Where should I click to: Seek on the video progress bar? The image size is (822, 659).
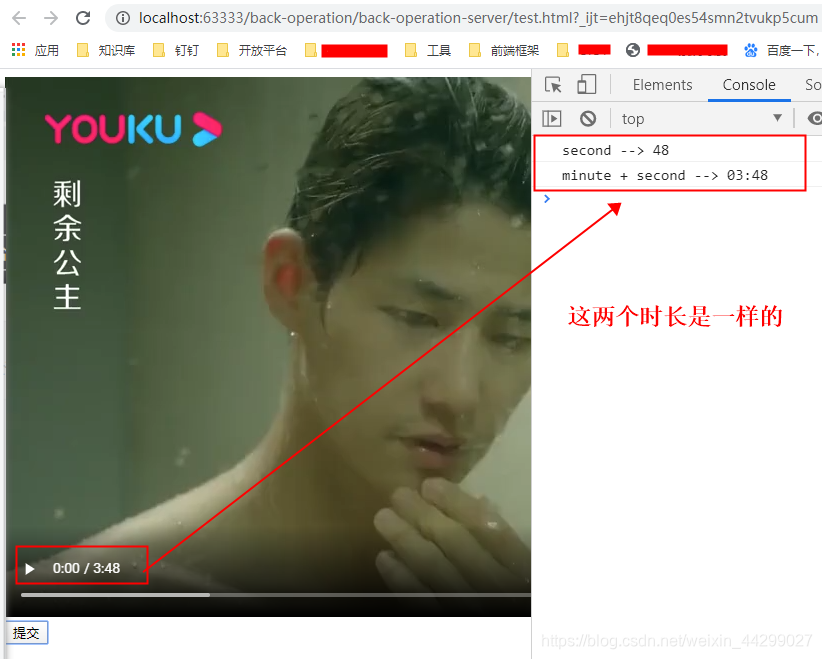(x=276, y=595)
